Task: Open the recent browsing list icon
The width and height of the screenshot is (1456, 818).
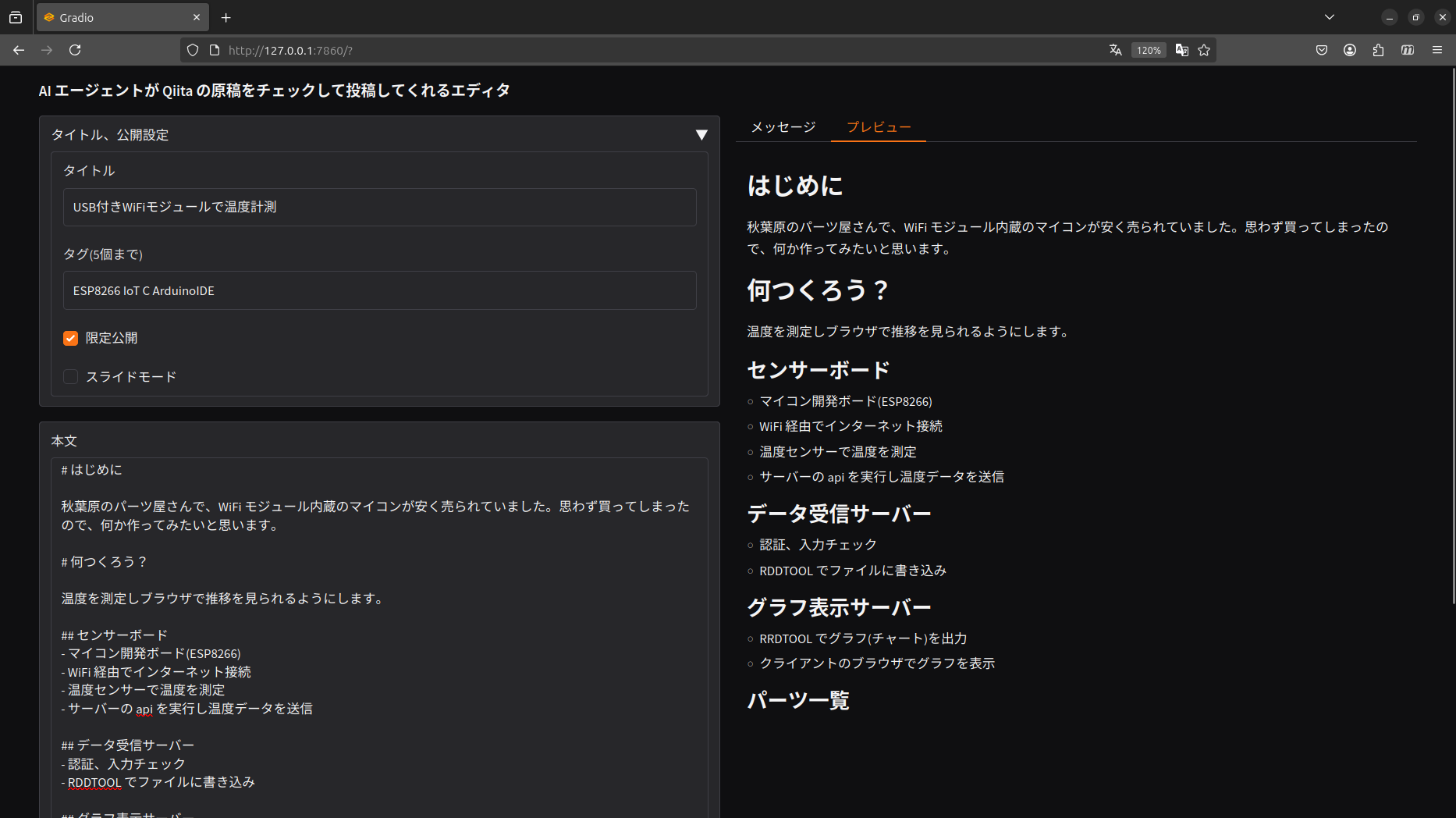Action: [16, 17]
